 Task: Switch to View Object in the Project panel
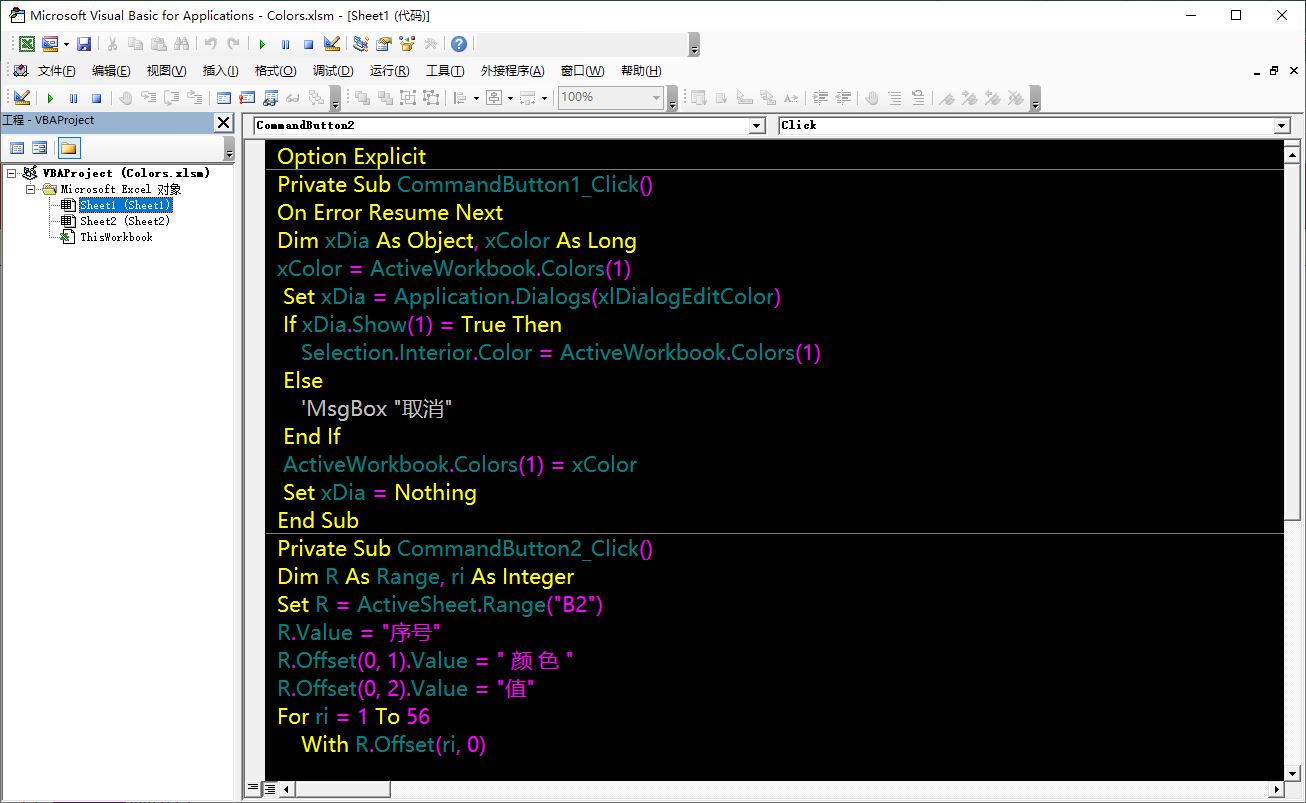[40, 149]
